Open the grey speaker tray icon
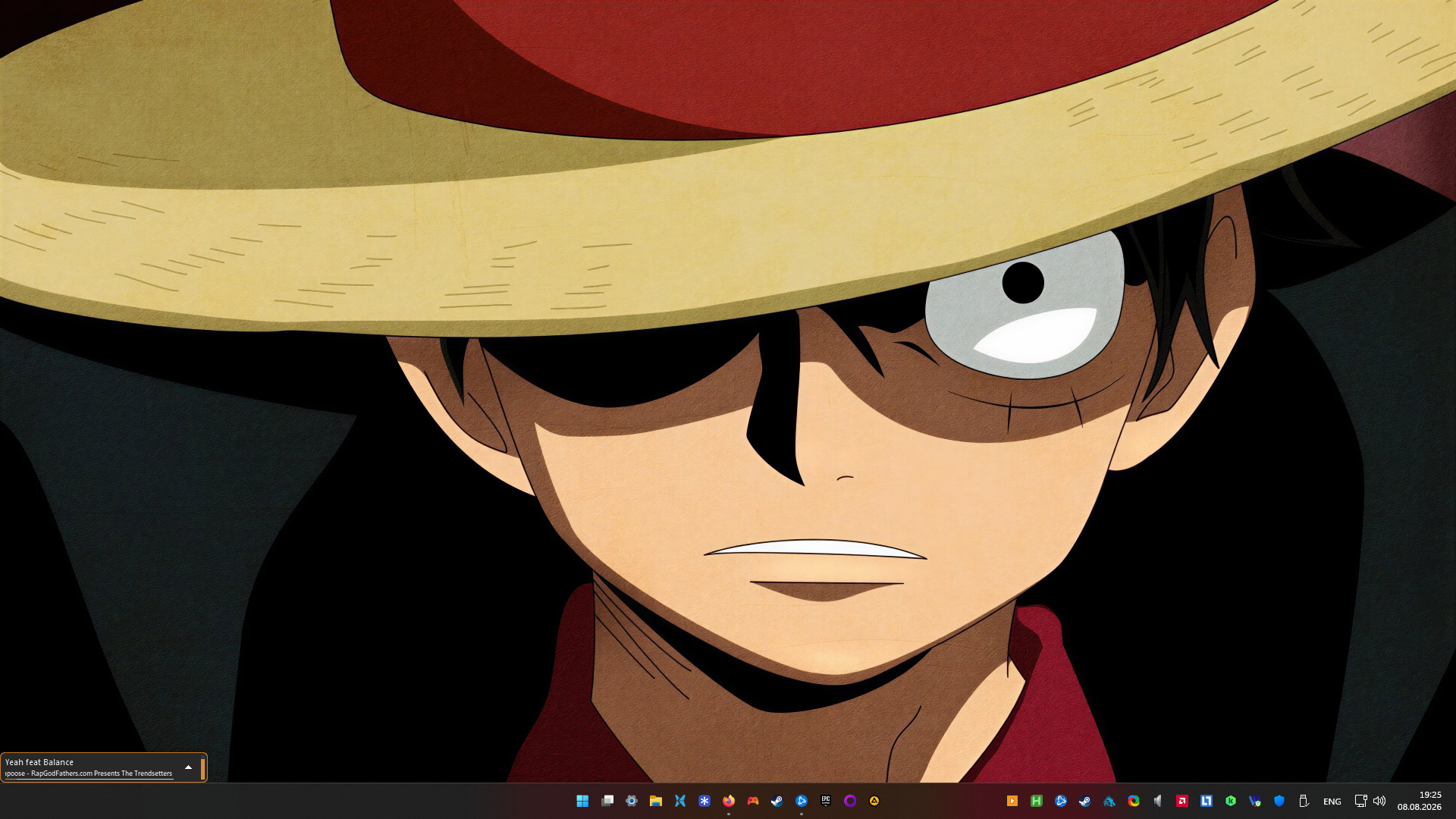 point(1158,801)
